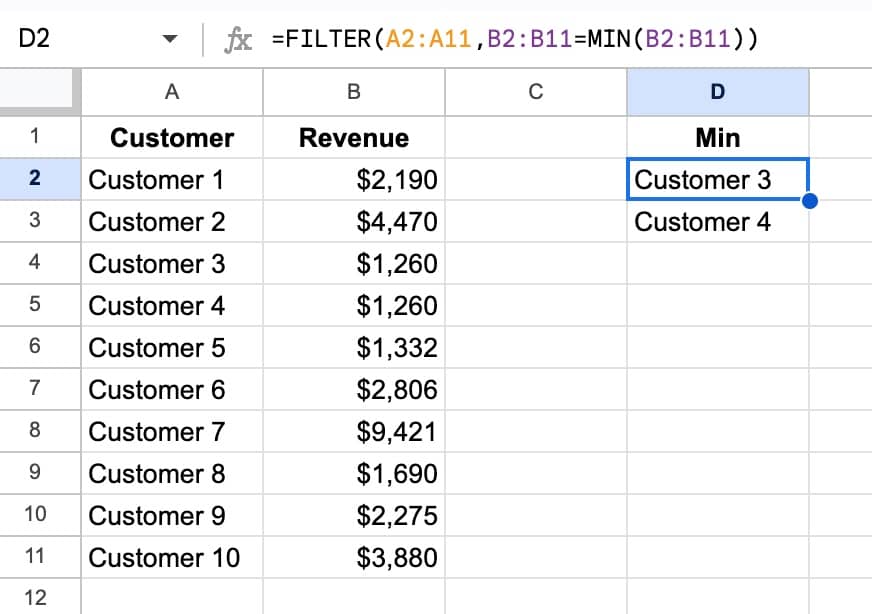This screenshot has height=614, width=872.
Task: Click the Min header cell
Action: [717, 137]
